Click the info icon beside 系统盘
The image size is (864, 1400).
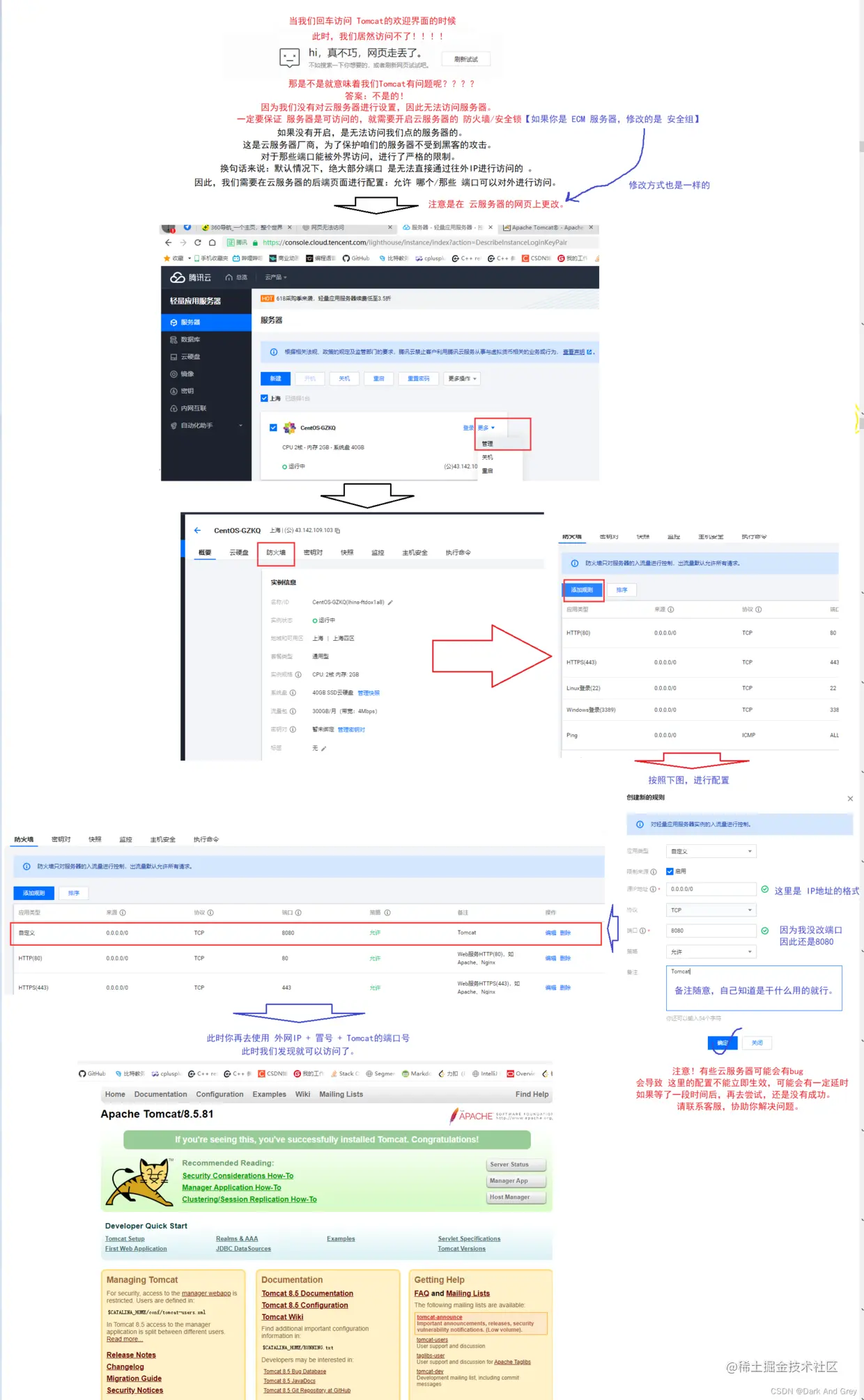coord(293,693)
